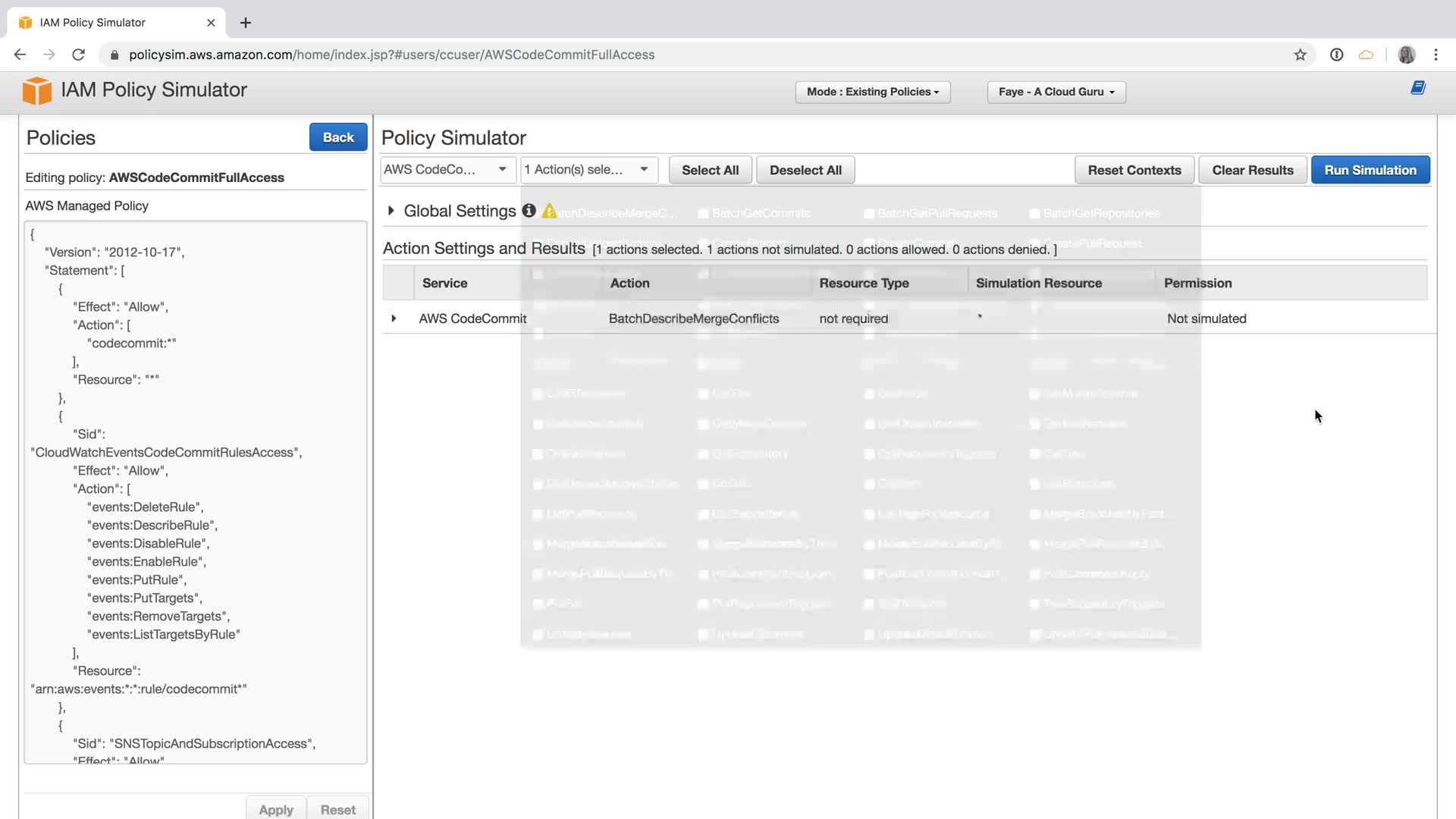Click the browser back arrow
This screenshot has height=819, width=1456.
click(x=20, y=55)
